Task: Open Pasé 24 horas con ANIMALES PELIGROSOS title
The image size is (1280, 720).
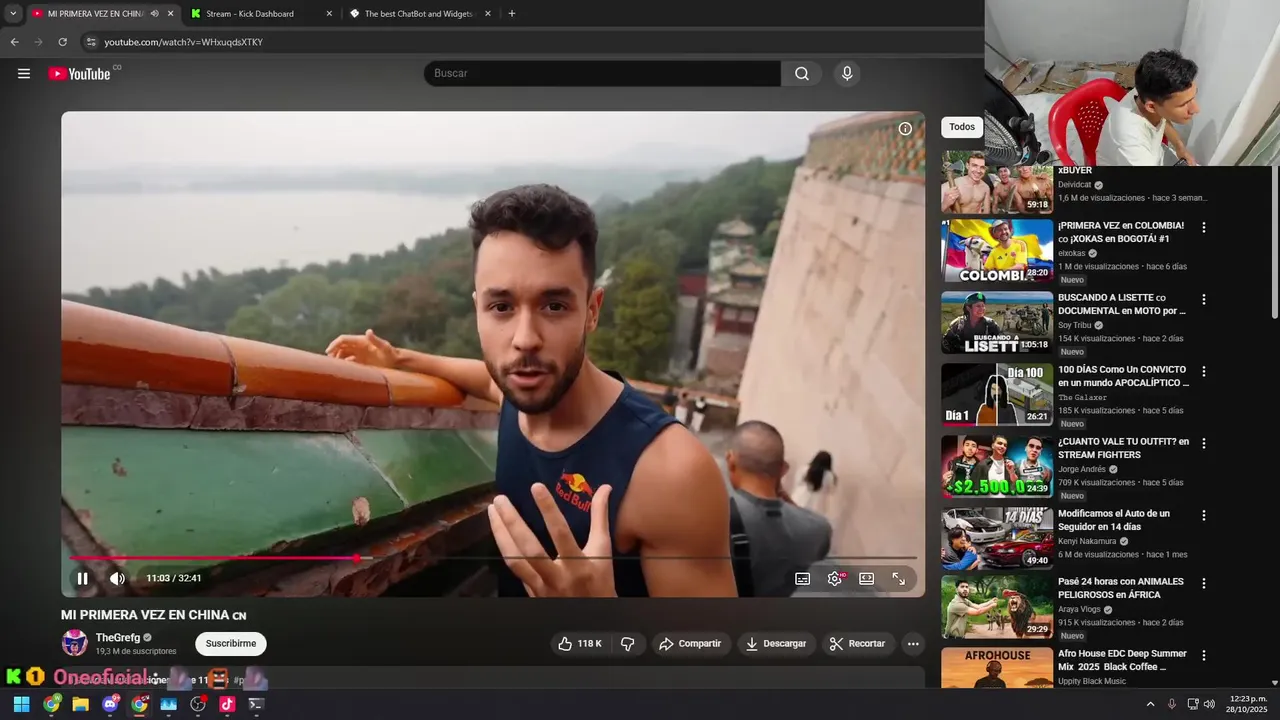Action: 1121,588
